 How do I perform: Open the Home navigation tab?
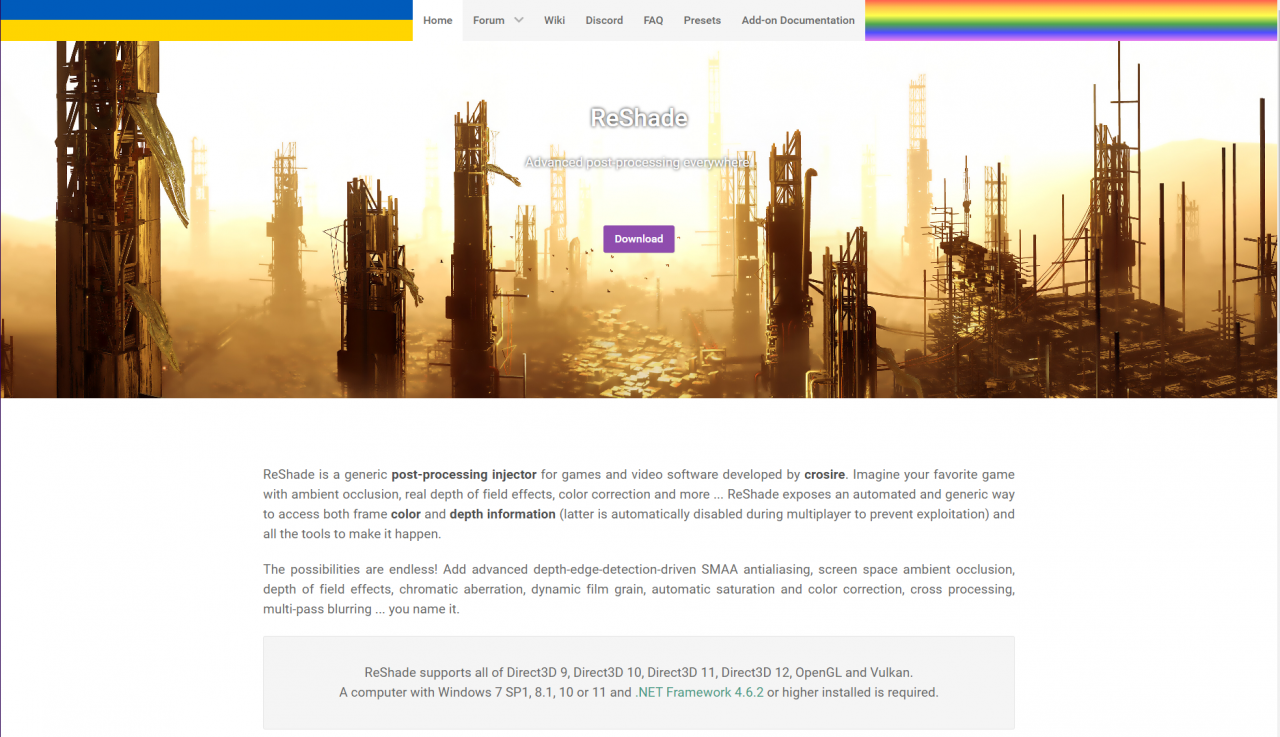tap(437, 20)
